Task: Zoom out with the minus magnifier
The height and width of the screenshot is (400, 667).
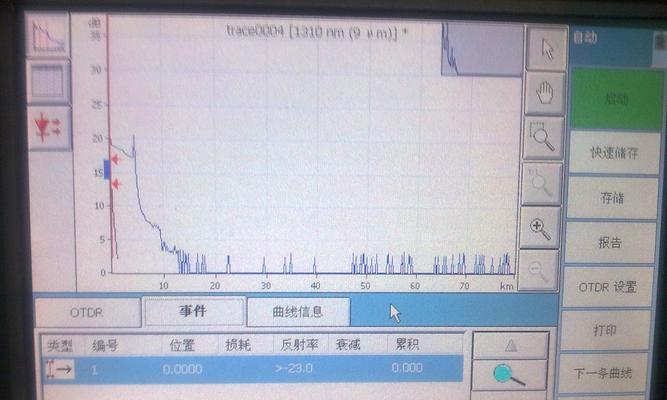Action: [x=538, y=271]
